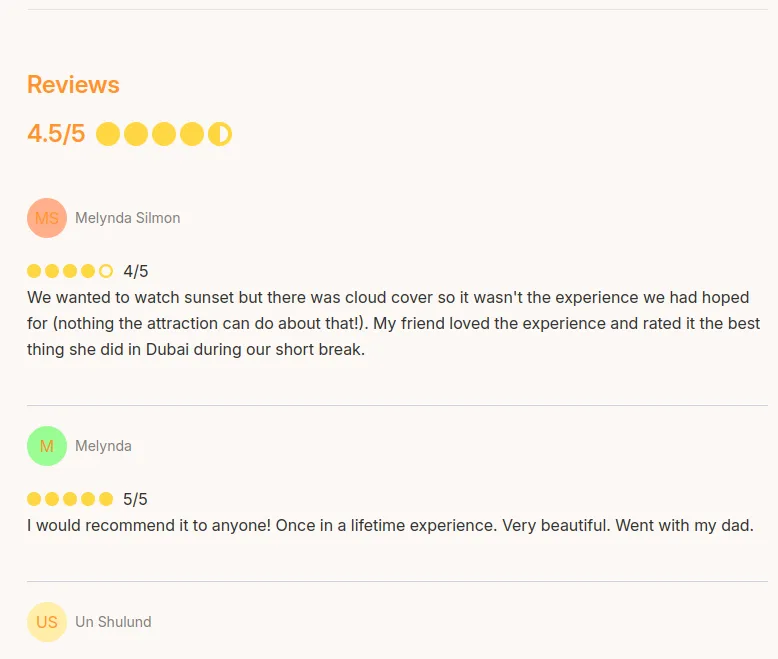Click the 4.5/5 overall rating score
Screen dimensions: 778x659
click(56, 134)
